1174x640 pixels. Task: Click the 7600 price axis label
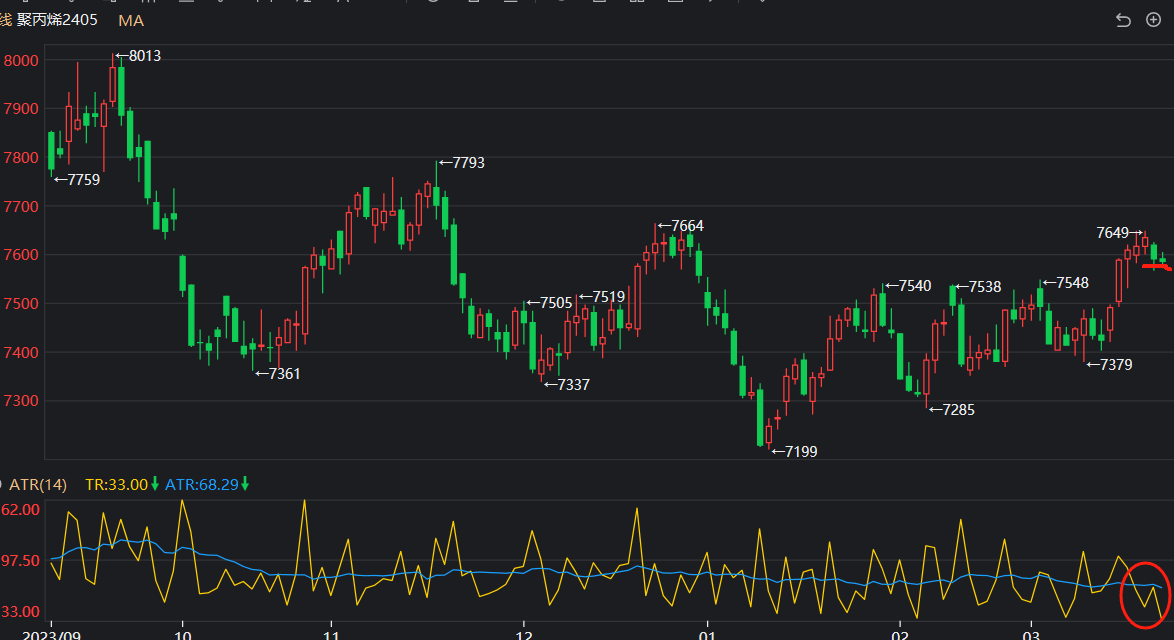click(21, 255)
